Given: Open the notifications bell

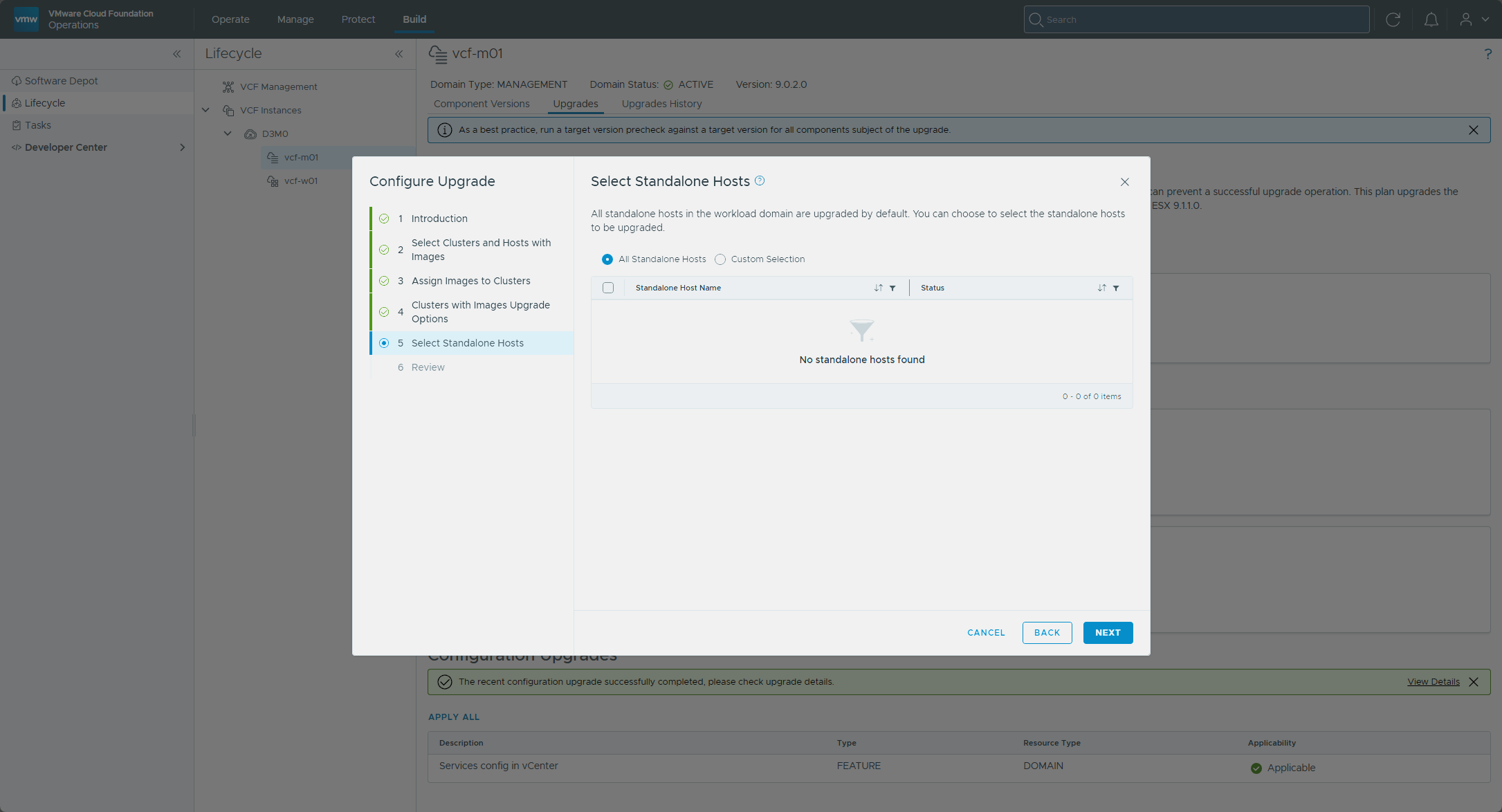Looking at the screenshot, I should pyautogui.click(x=1431, y=19).
